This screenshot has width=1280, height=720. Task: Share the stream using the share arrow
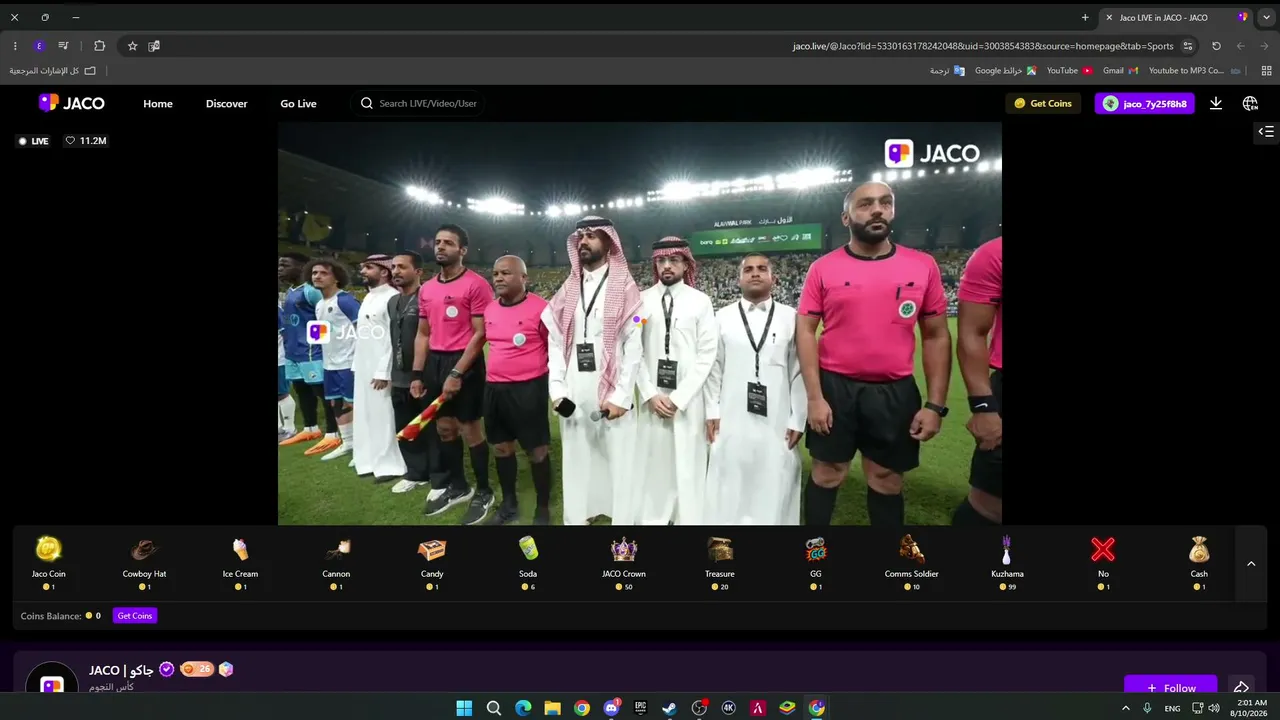point(1241,688)
